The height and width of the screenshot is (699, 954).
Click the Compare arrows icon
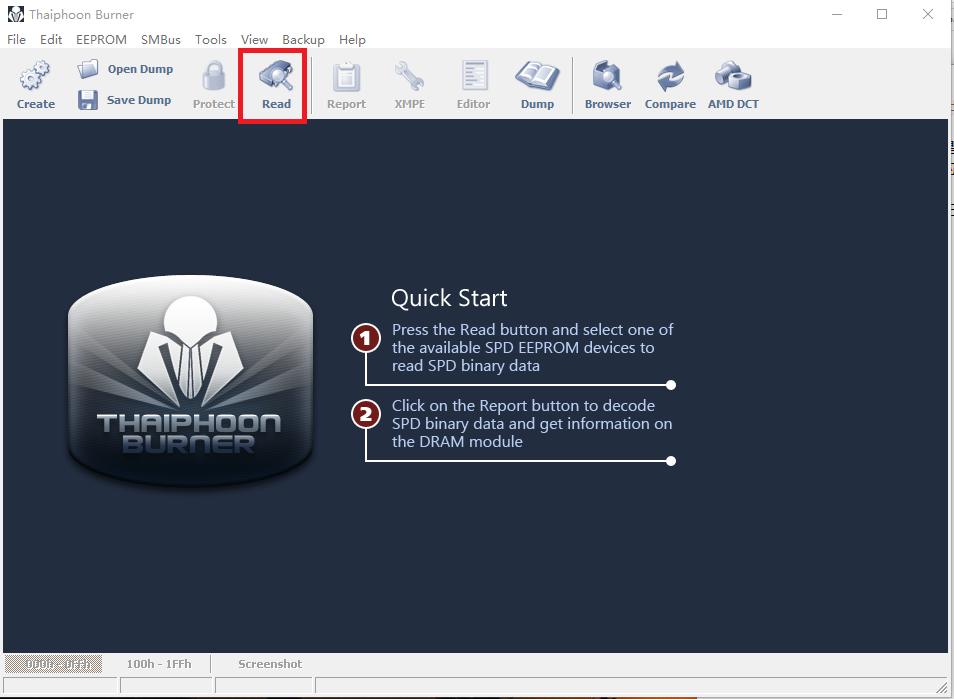point(670,77)
